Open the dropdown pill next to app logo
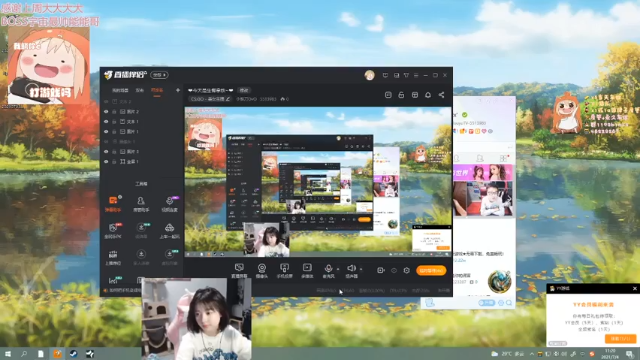Viewport: 640px width, 360px height. [x=159, y=75]
